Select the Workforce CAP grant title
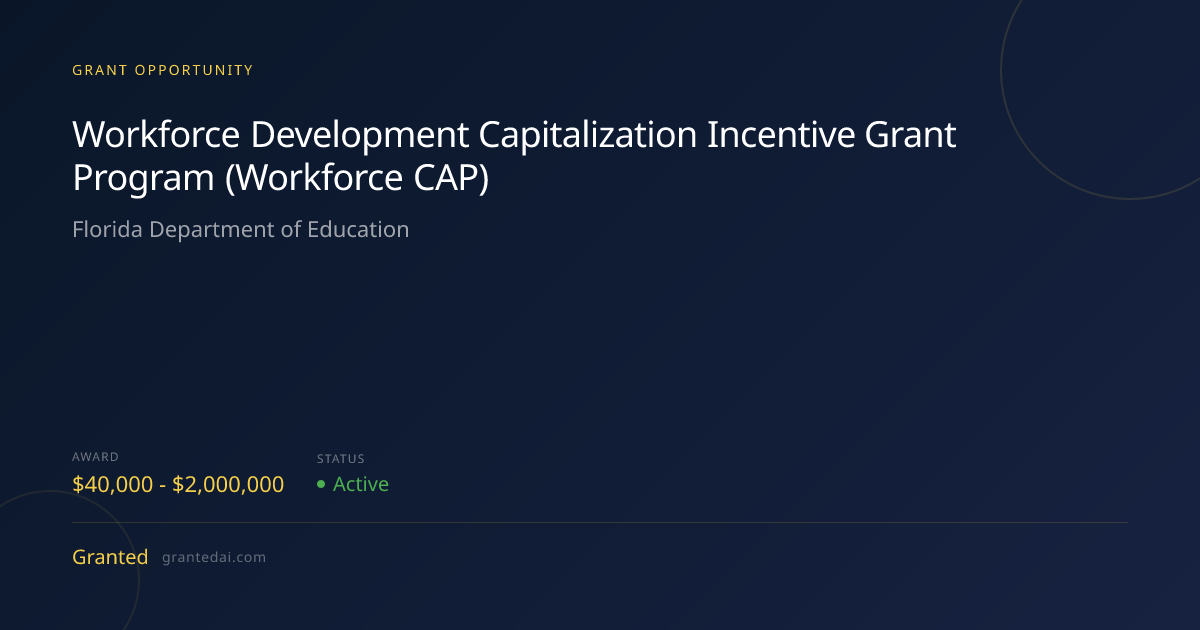Image resolution: width=1200 pixels, height=630 pixels. 515,156
